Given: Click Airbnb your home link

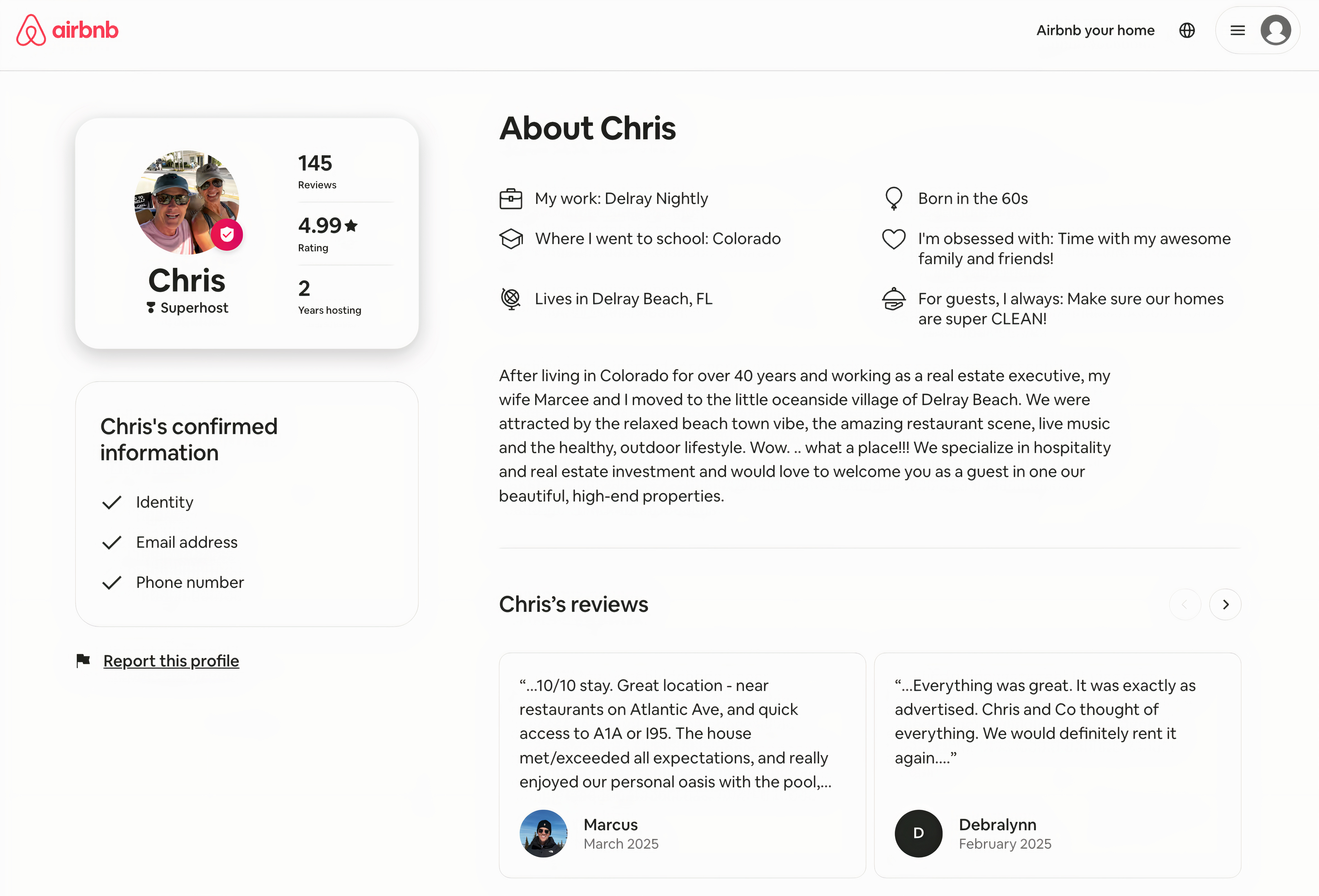Looking at the screenshot, I should (x=1095, y=30).
